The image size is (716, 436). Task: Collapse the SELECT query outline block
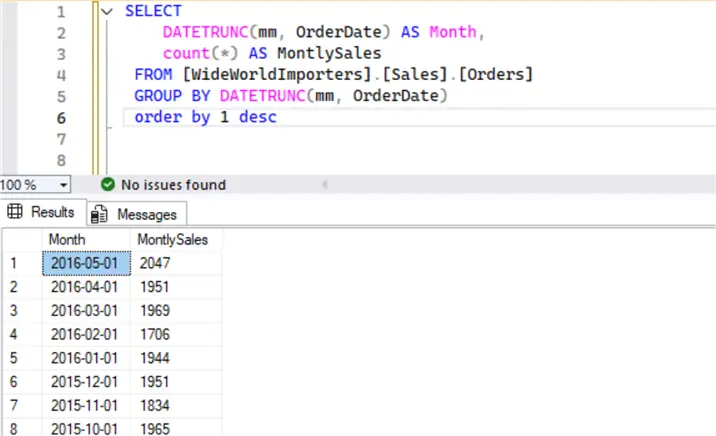pyautogui.click(x=107, y=11)
